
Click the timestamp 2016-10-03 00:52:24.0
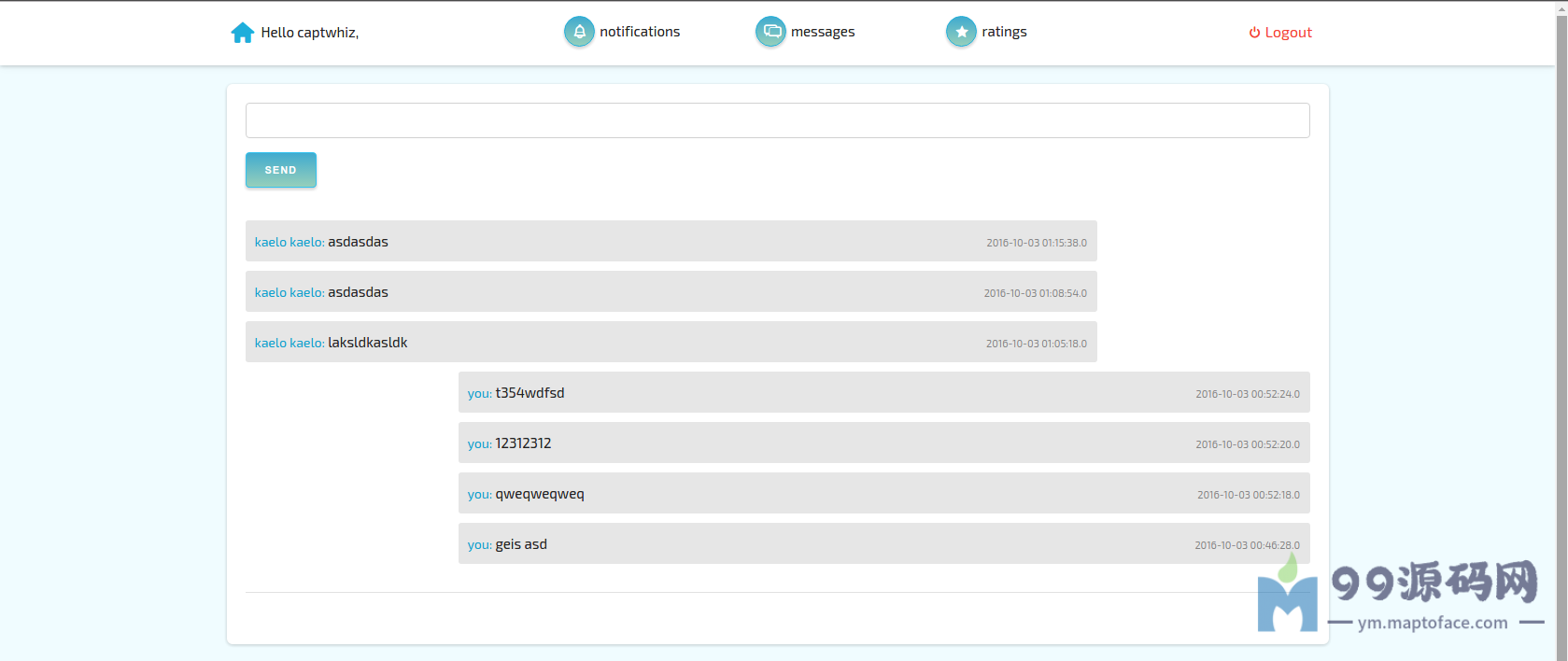coord(1248,394)
